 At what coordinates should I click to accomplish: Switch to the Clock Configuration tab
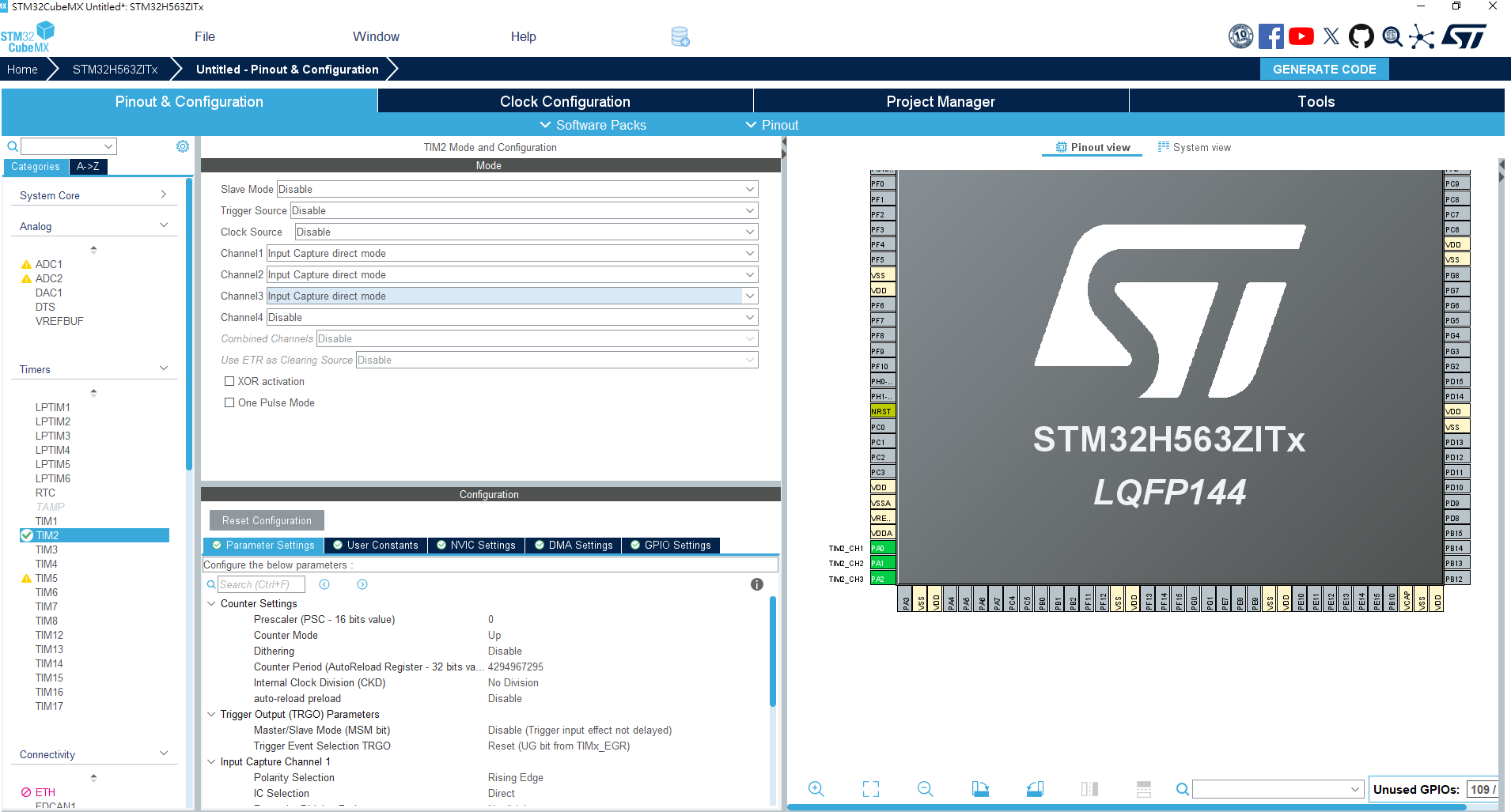click(564, 101)
